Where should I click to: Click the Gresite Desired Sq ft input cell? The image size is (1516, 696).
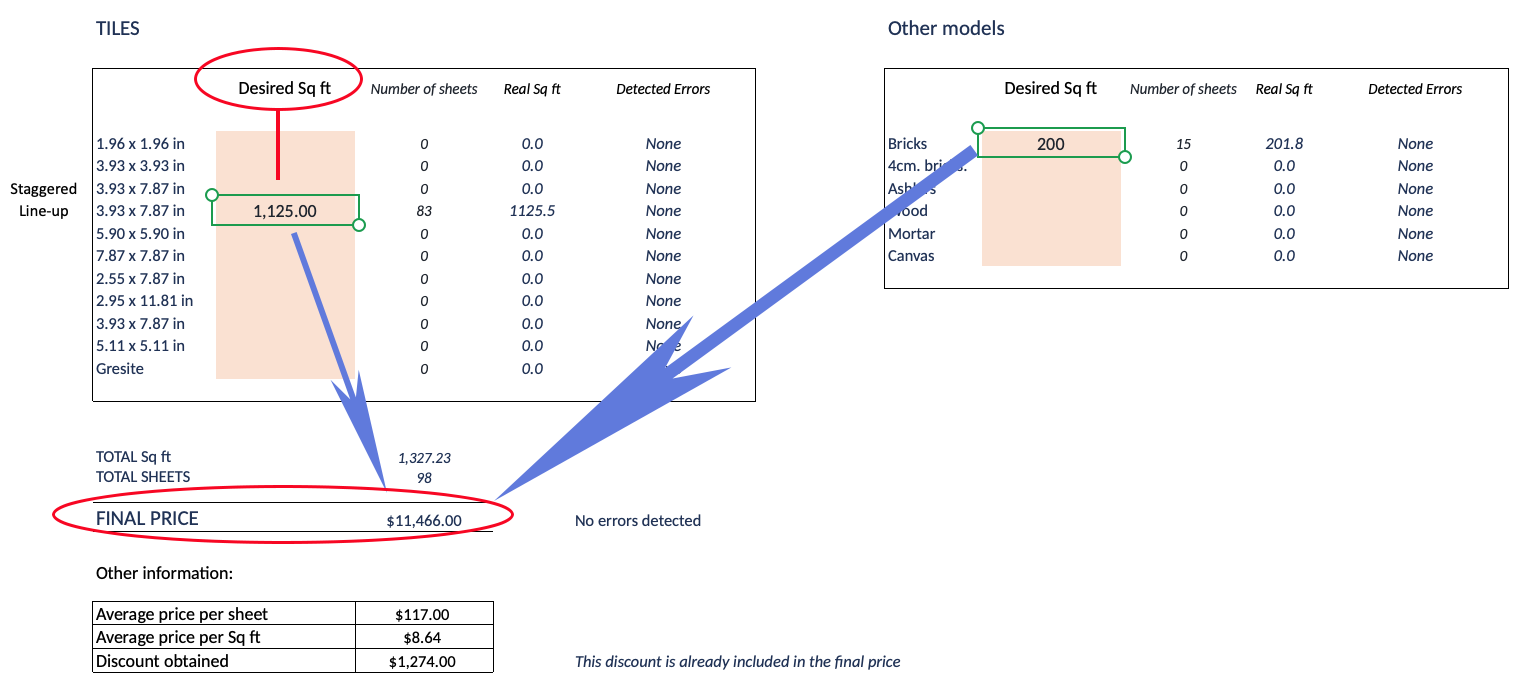(x=285, y=369)
